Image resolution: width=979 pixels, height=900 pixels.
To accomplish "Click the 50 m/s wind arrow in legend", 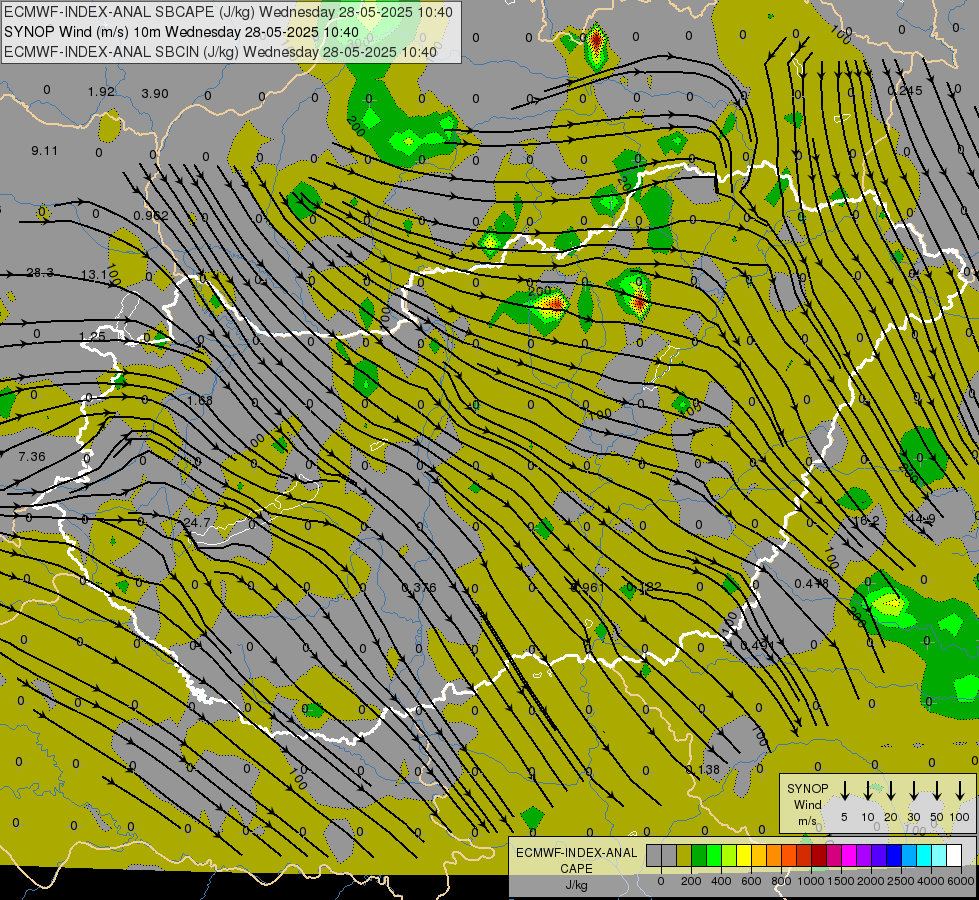I will pyautogui.click(x=937, y=790).
